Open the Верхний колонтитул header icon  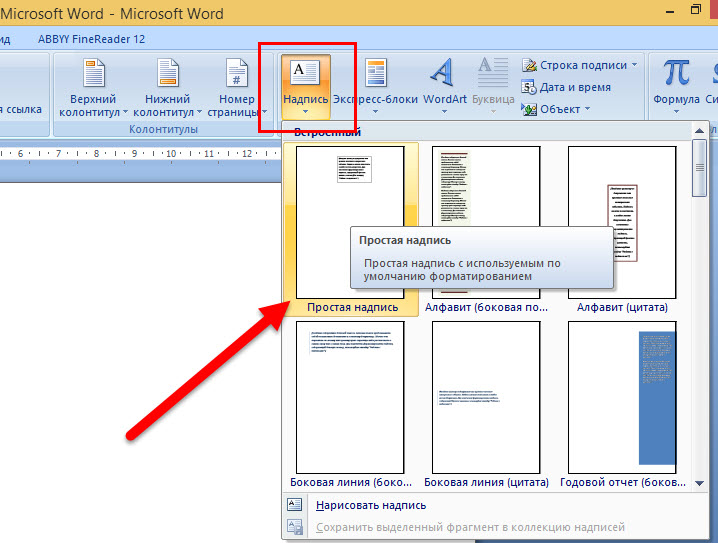[94, 73]
